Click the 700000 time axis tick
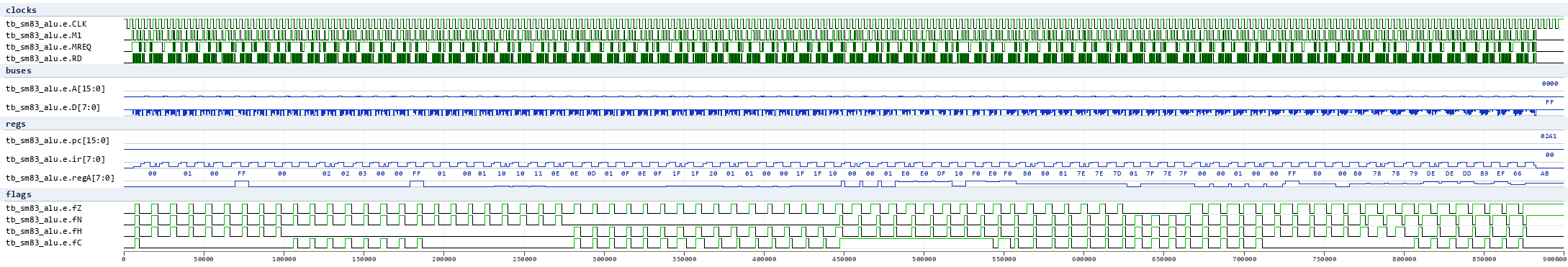This screenshot has width=1568, height=267. 1244,259
